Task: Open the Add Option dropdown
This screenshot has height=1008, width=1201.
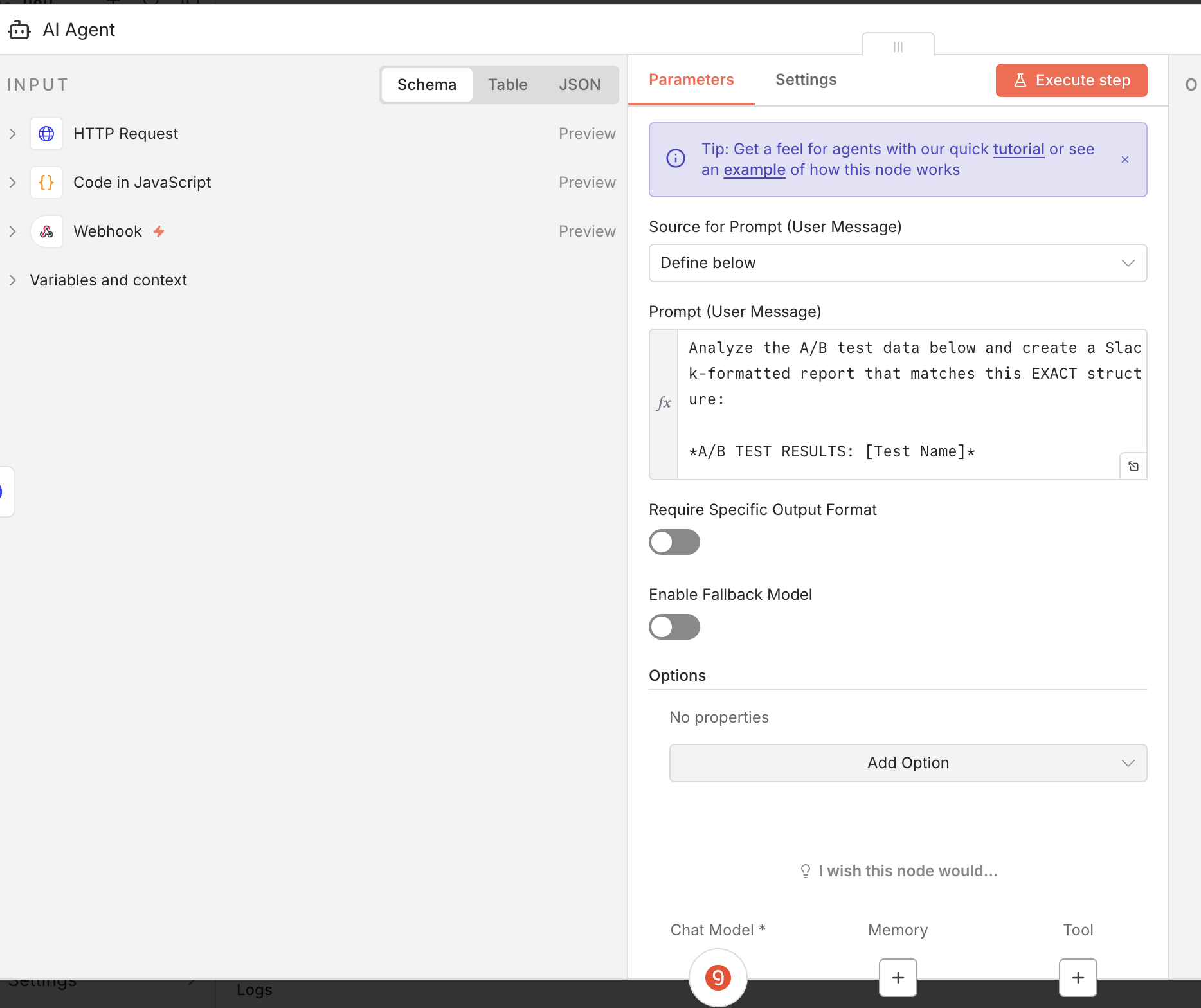Action: pyautogui.click(x=908, y=763)
